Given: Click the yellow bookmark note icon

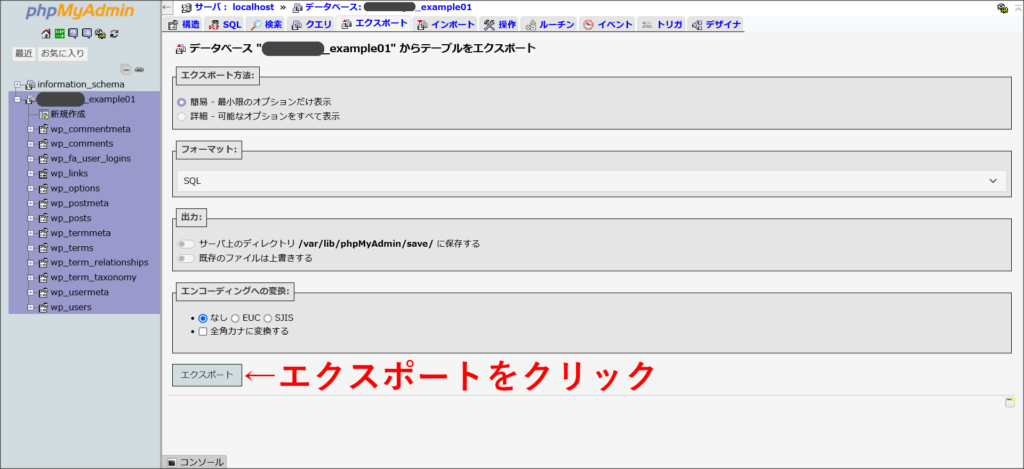Looking at the screenshot, I should tap(1010, 402).
